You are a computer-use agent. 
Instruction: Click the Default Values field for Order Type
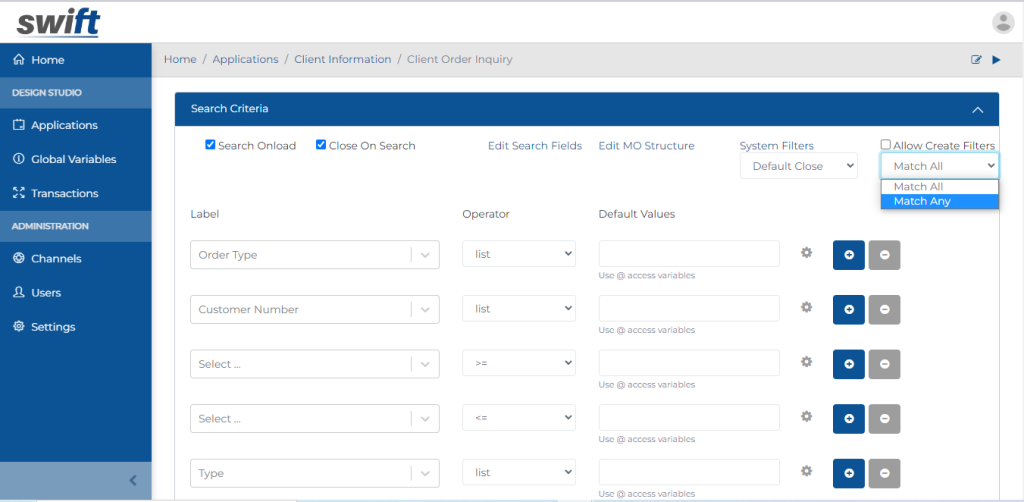[689, 254]
